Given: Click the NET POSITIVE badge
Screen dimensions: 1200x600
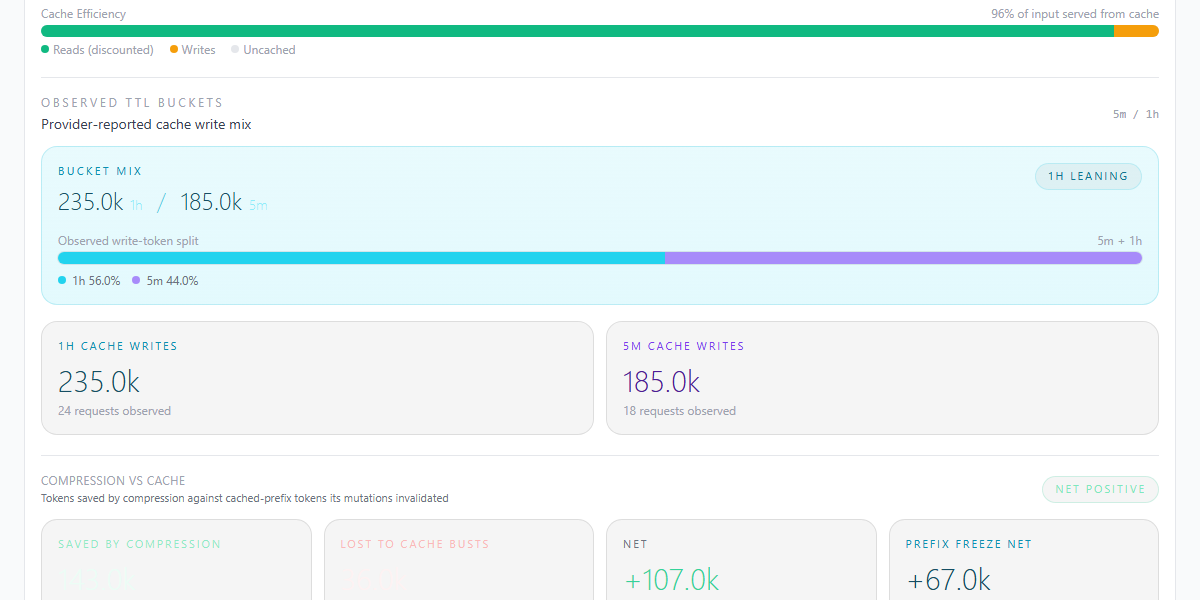Looking at the screenshot, I should click(x=1100, y=489).
